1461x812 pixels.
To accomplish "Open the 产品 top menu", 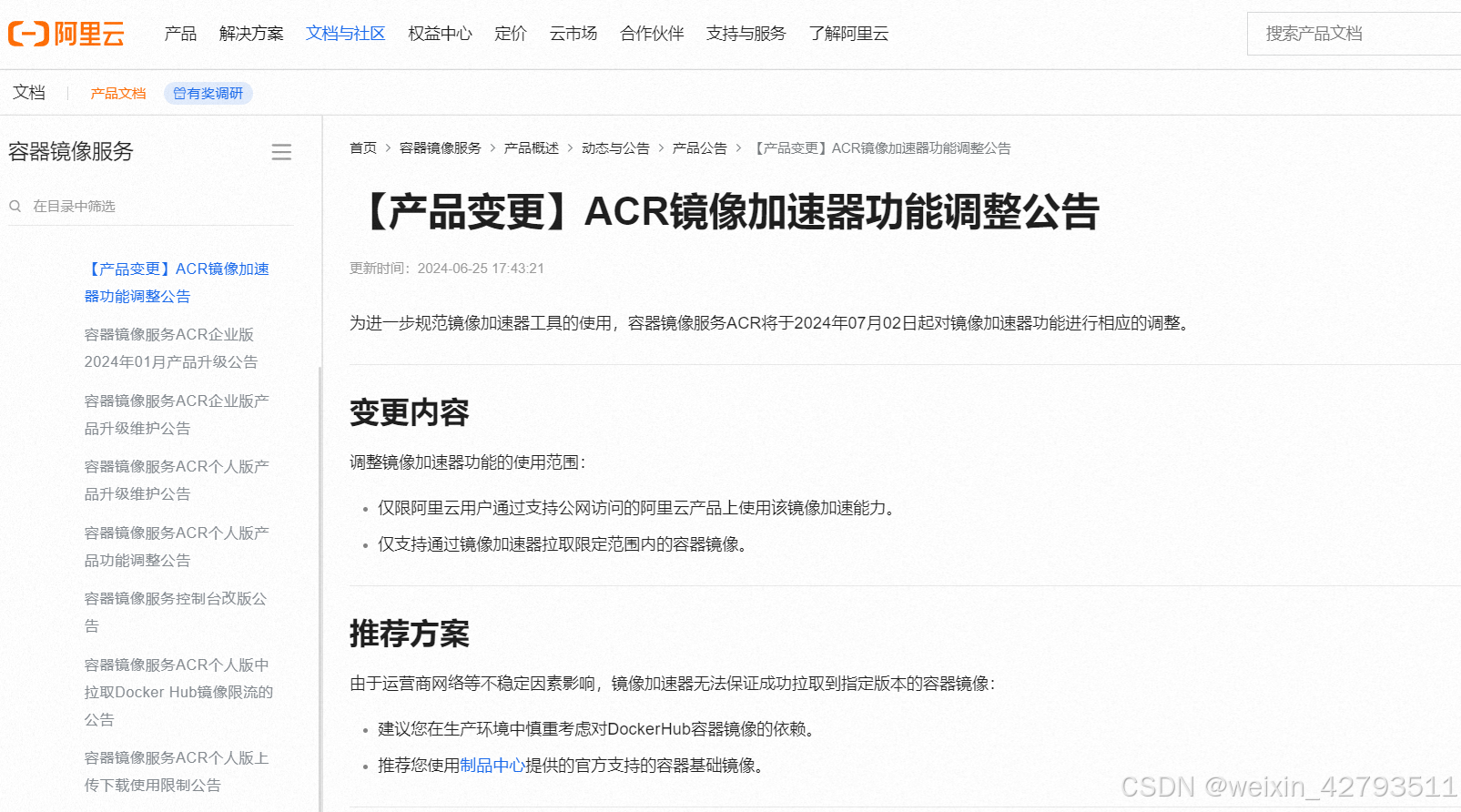I will coord(180,34).
